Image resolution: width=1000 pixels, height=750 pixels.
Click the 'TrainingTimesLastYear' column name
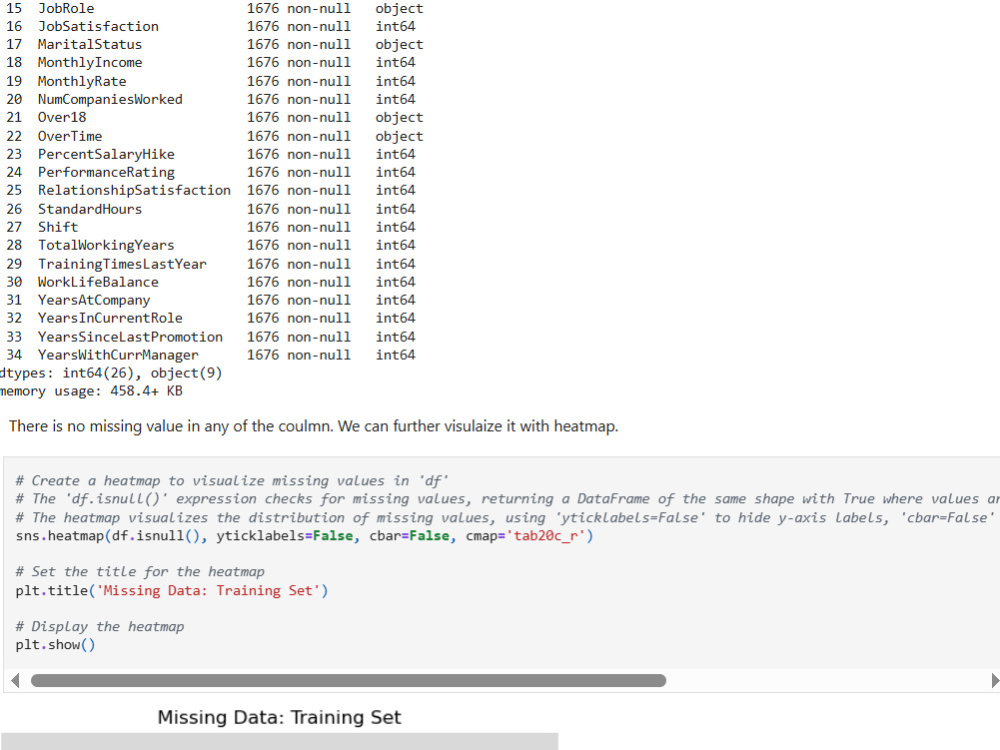click(122, 264)
